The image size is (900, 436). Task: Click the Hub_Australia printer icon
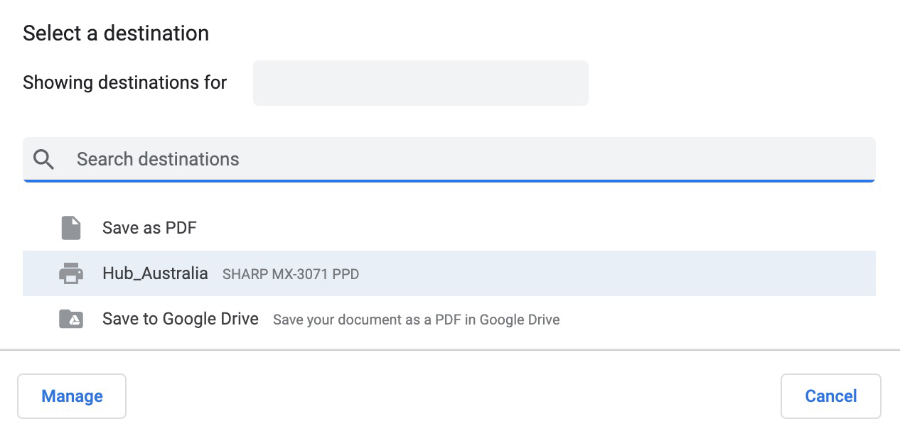70,273
